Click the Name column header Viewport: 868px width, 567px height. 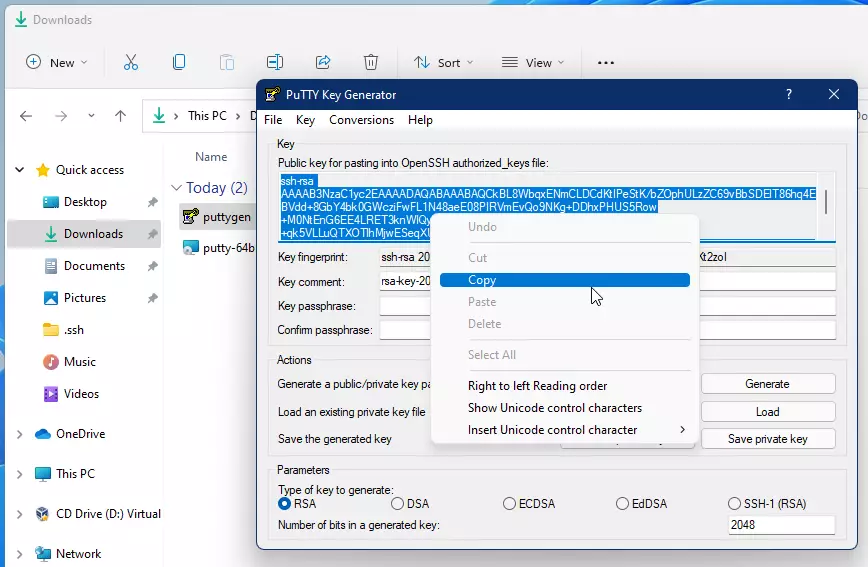coord(211,157)
